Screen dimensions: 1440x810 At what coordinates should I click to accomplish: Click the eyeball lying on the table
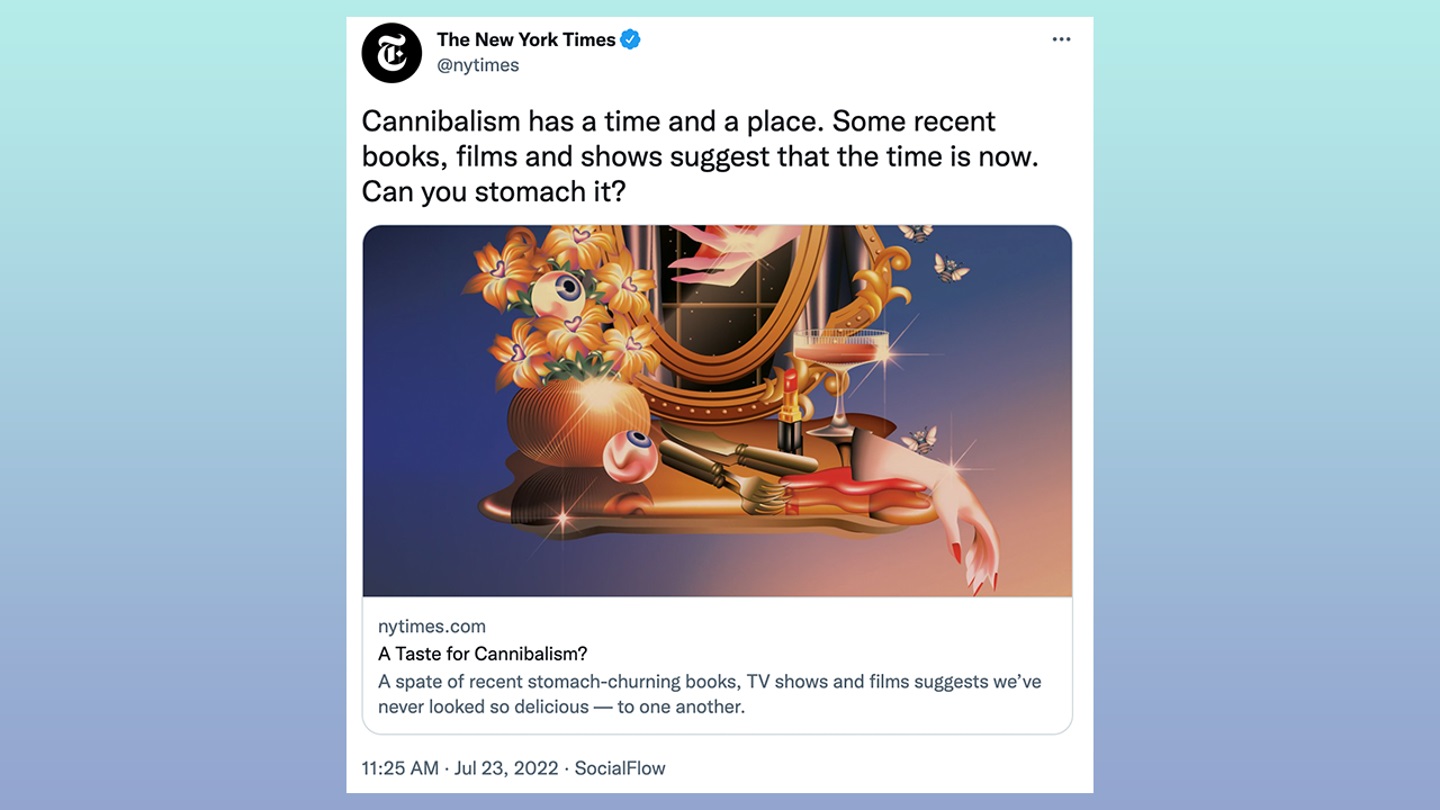(630, 458)
